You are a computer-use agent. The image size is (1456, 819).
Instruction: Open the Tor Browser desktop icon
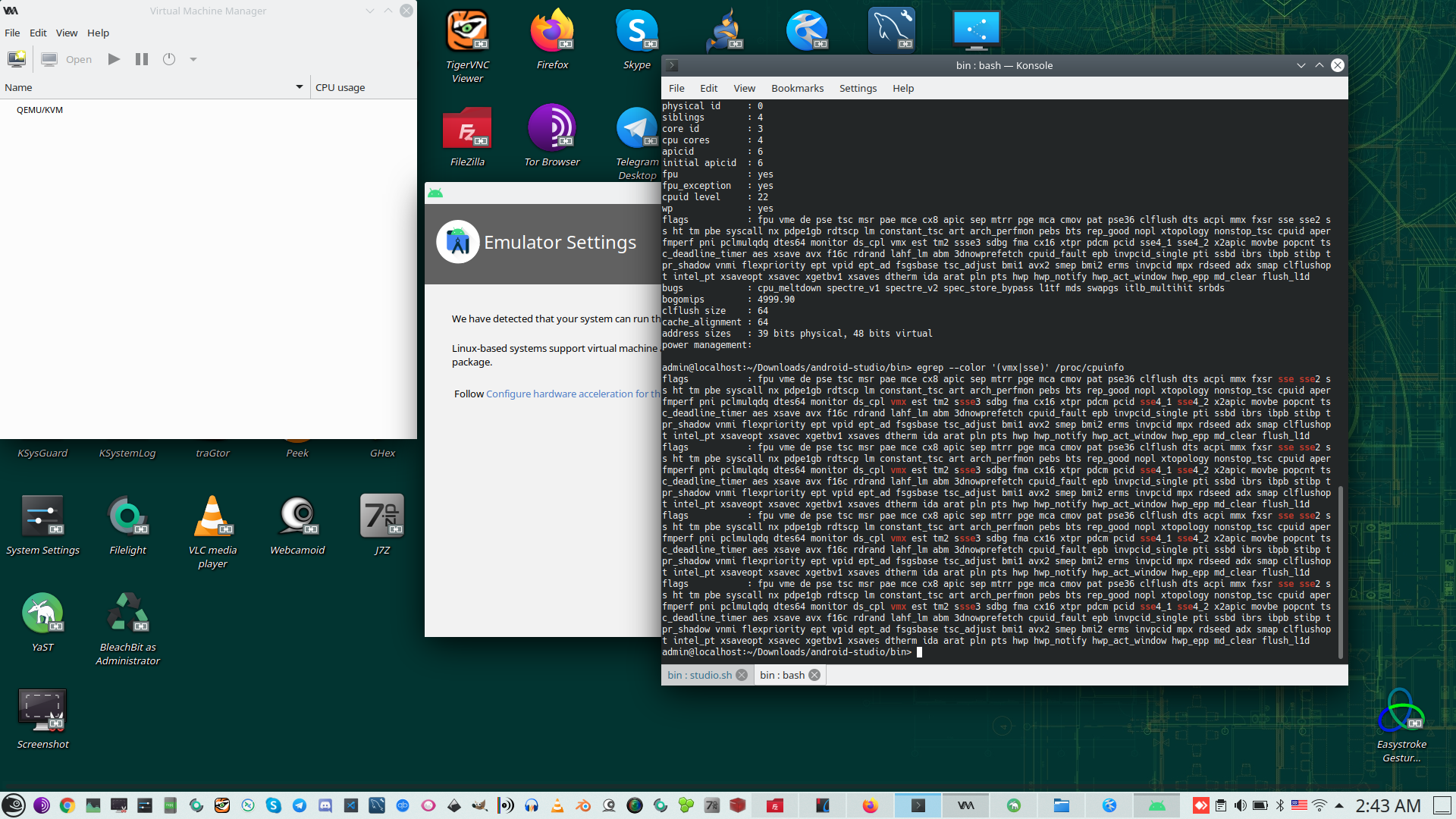pos(552,129)
